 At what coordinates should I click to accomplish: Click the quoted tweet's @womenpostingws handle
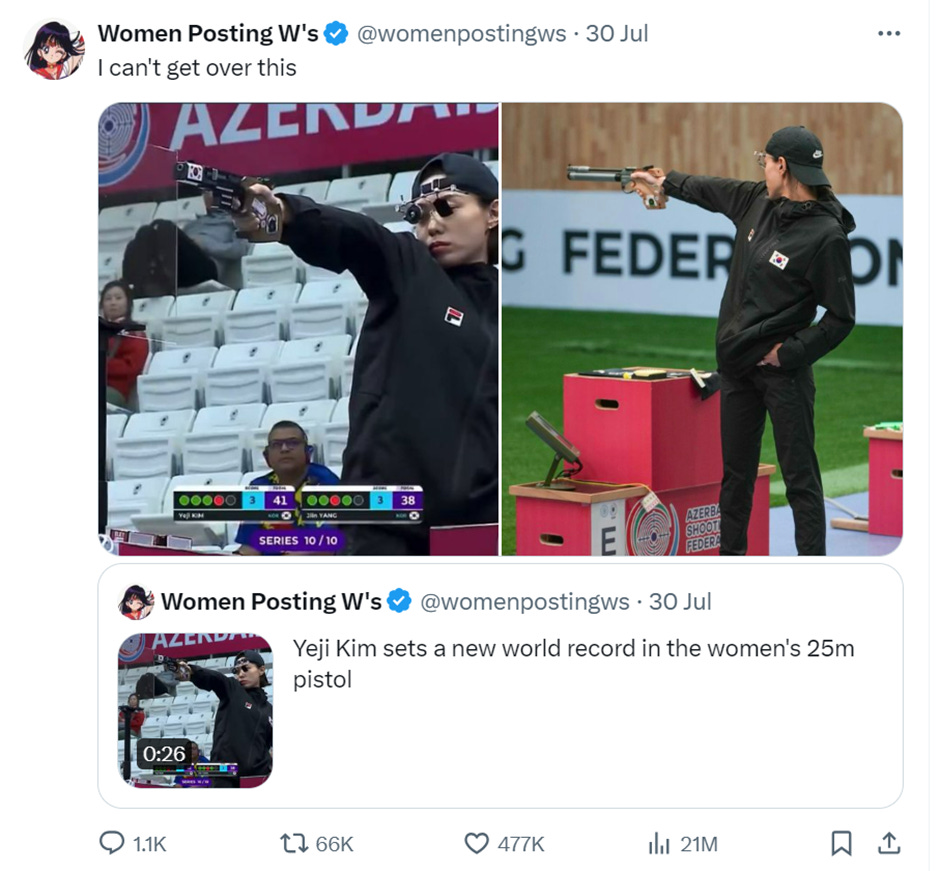click(525, 601)
